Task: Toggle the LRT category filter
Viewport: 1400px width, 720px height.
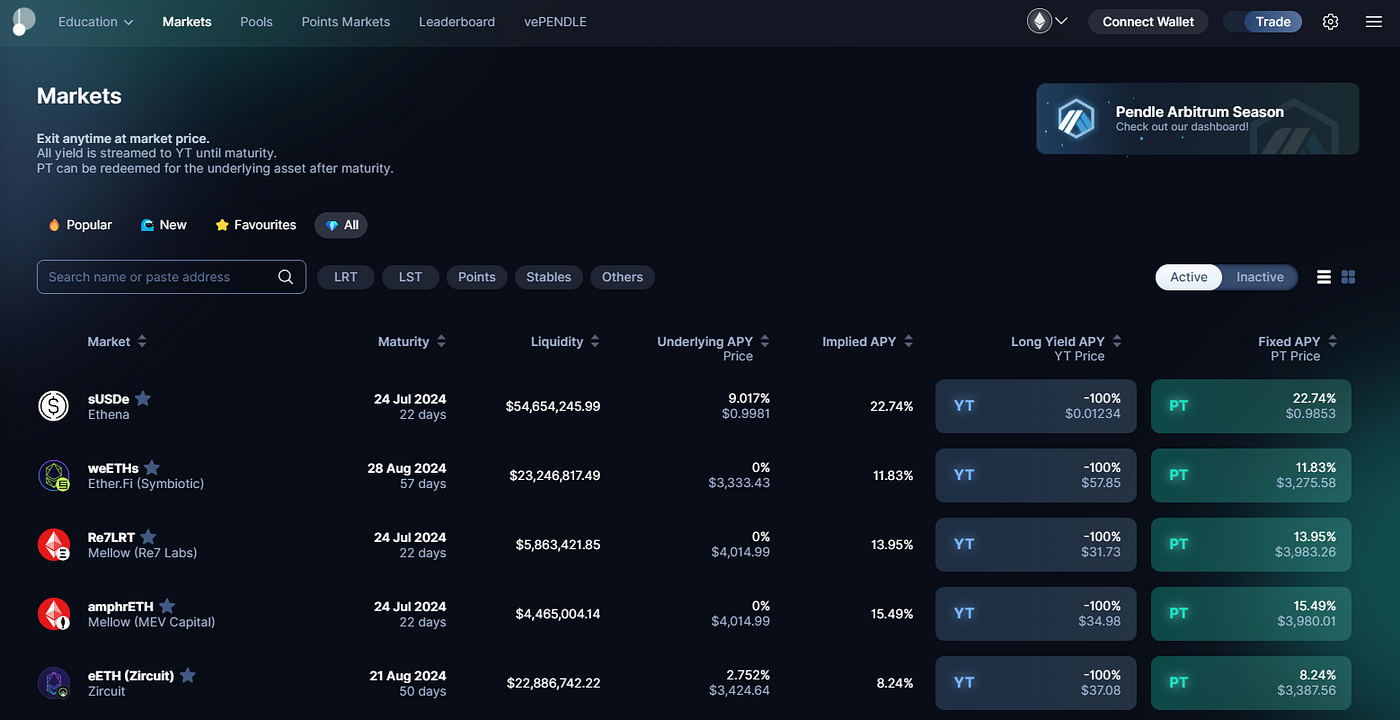Action: (346, 277)
